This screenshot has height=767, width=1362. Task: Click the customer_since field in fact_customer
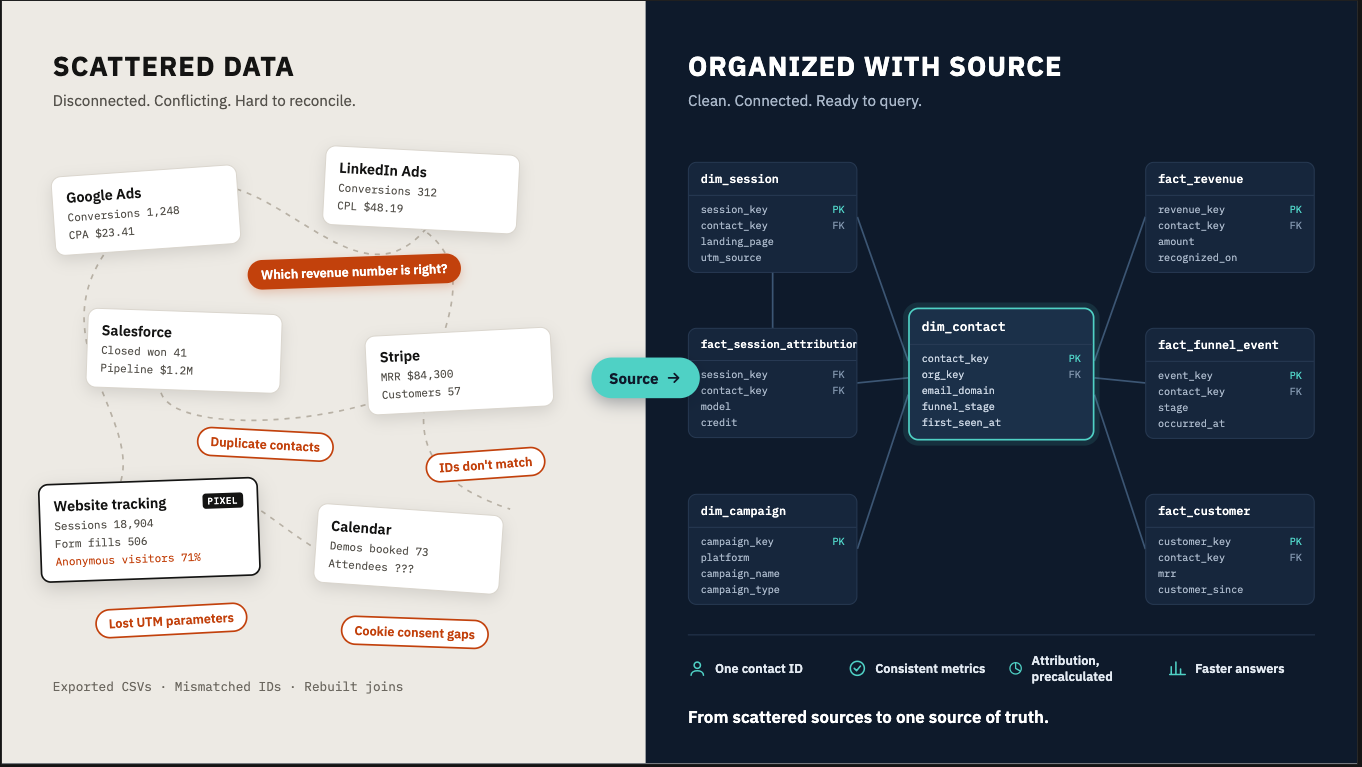pos(1200,590)
